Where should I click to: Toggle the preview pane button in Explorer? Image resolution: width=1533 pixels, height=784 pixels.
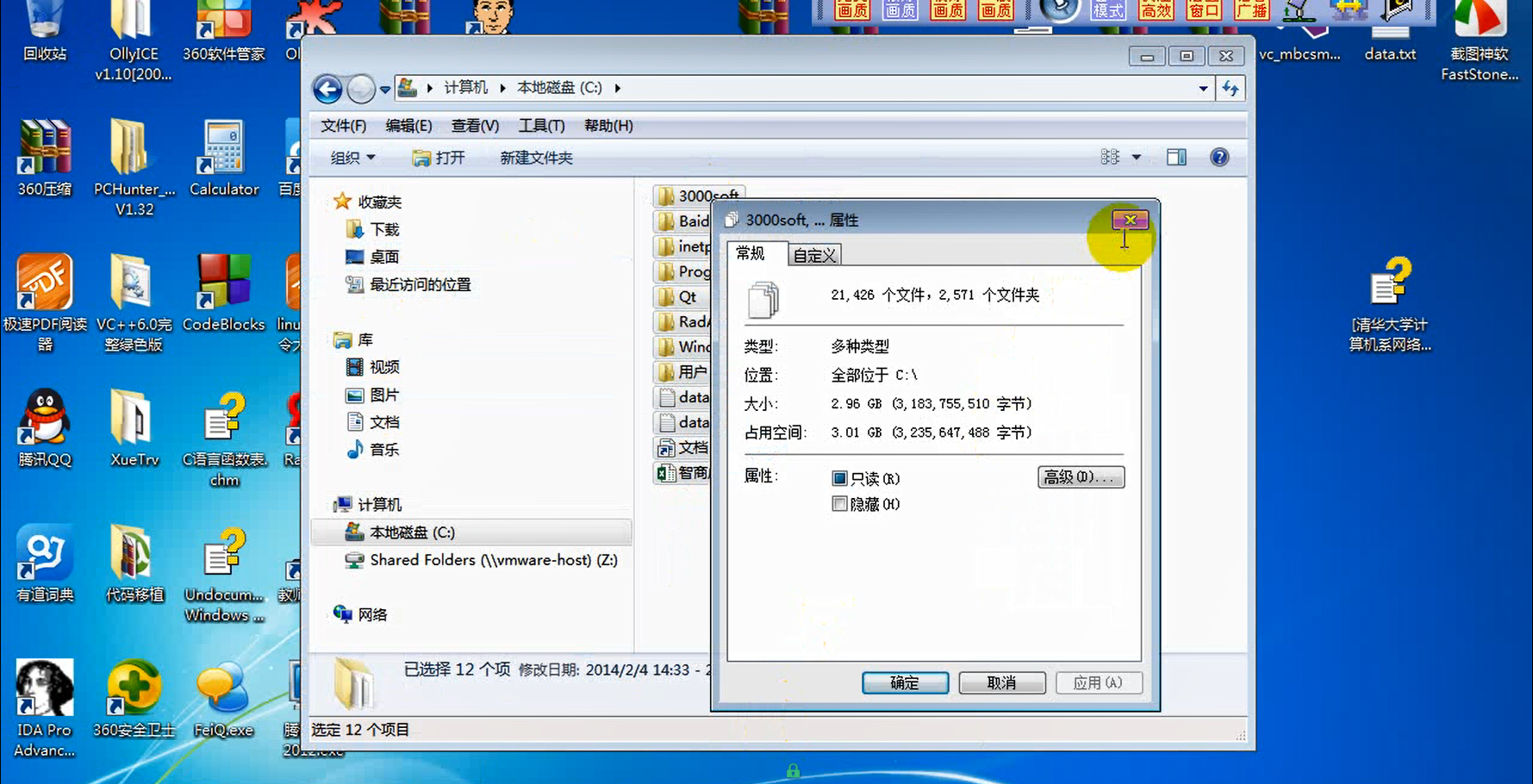(x=1176, y=157)
